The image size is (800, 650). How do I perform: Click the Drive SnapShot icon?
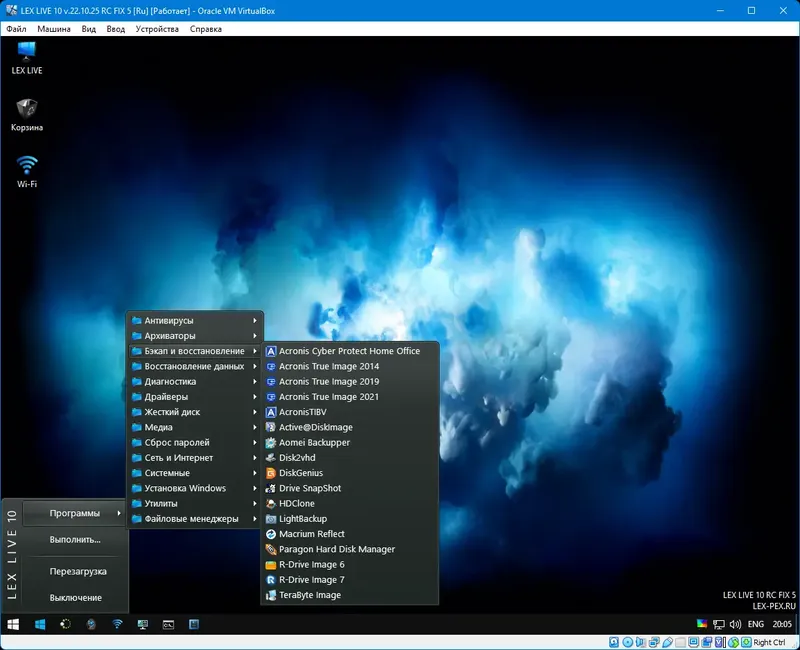271,489
